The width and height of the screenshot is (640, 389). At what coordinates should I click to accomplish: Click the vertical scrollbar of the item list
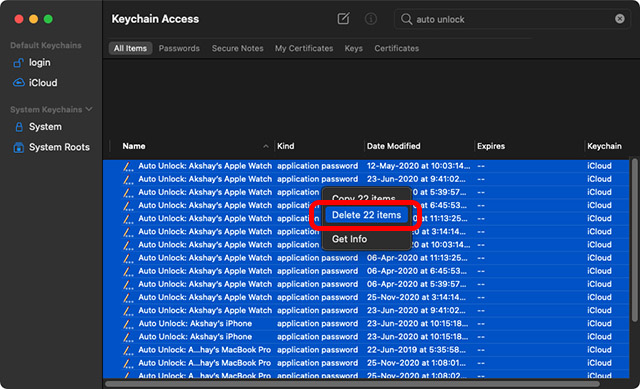634,240
